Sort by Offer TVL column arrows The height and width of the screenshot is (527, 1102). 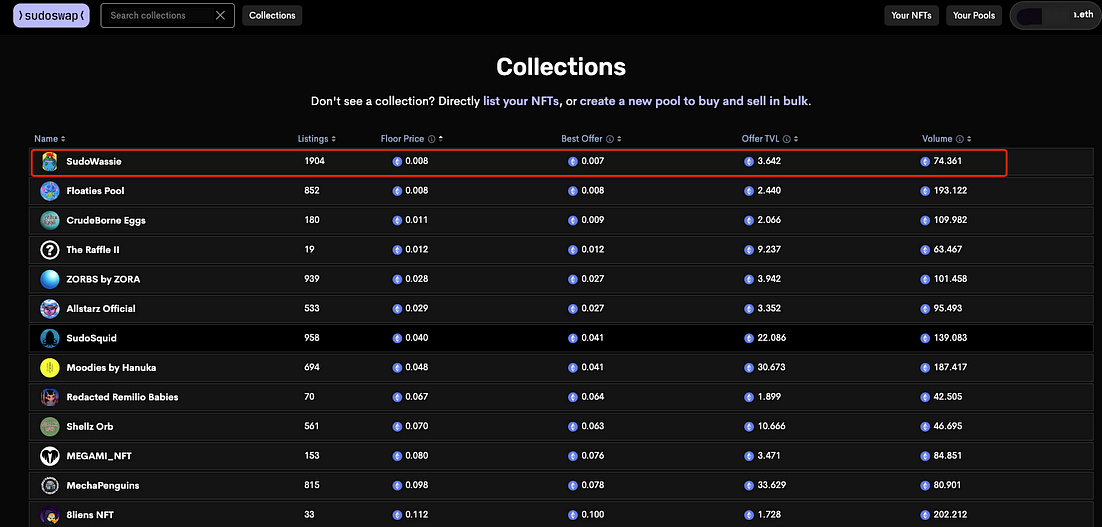click(x=796, y=139)
